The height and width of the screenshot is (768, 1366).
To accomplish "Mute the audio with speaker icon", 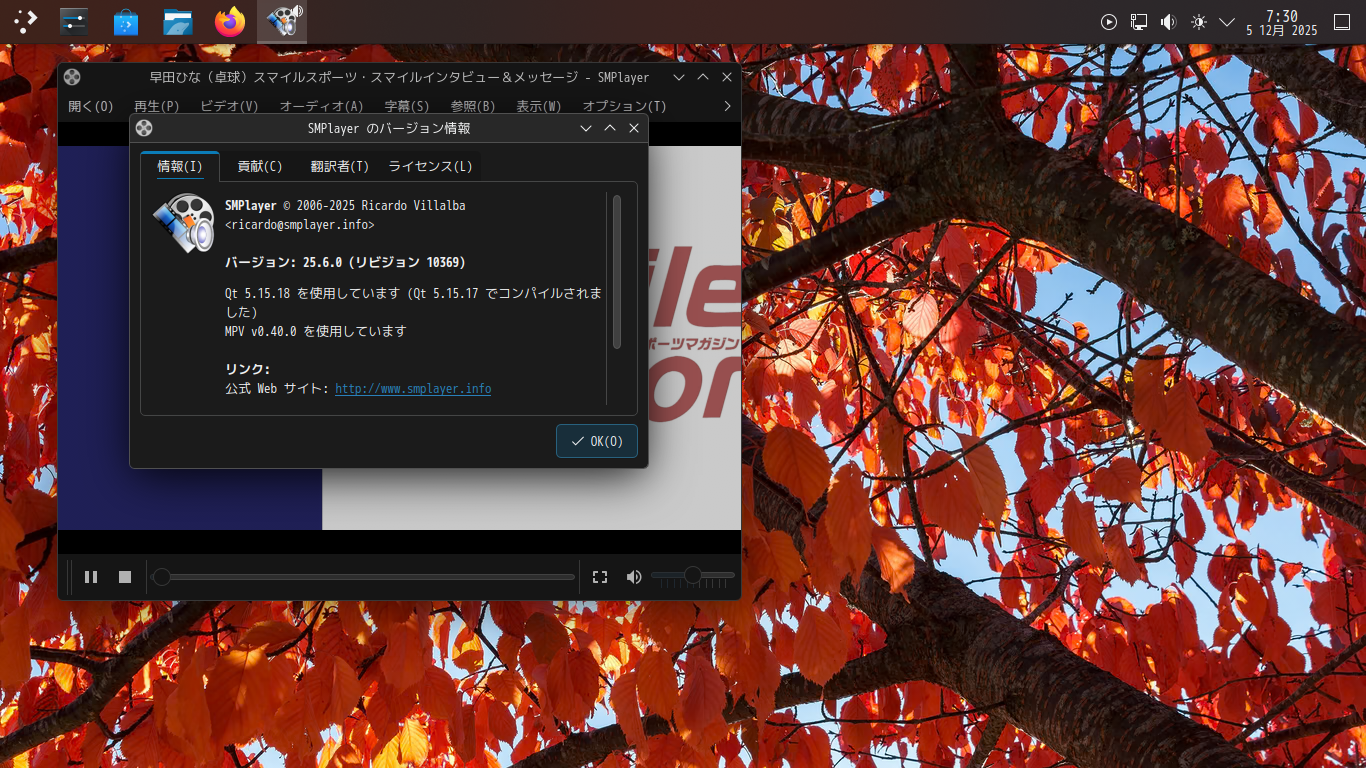I will [x=634, y=577].
